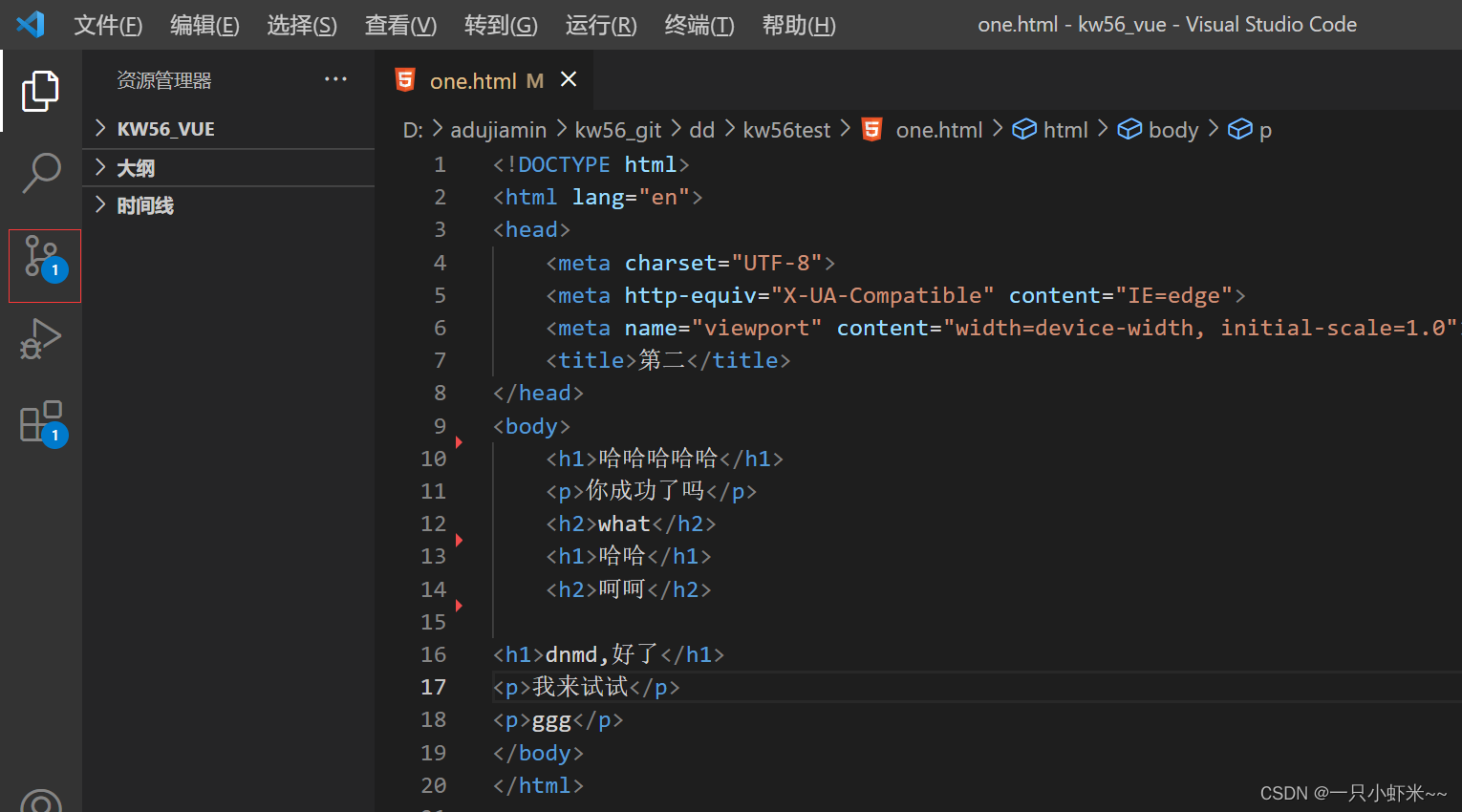The width and height of the screenshot is (1462, 812).
Task: Click the changed-lines marker beside line 10
Action: click(459, 442)
